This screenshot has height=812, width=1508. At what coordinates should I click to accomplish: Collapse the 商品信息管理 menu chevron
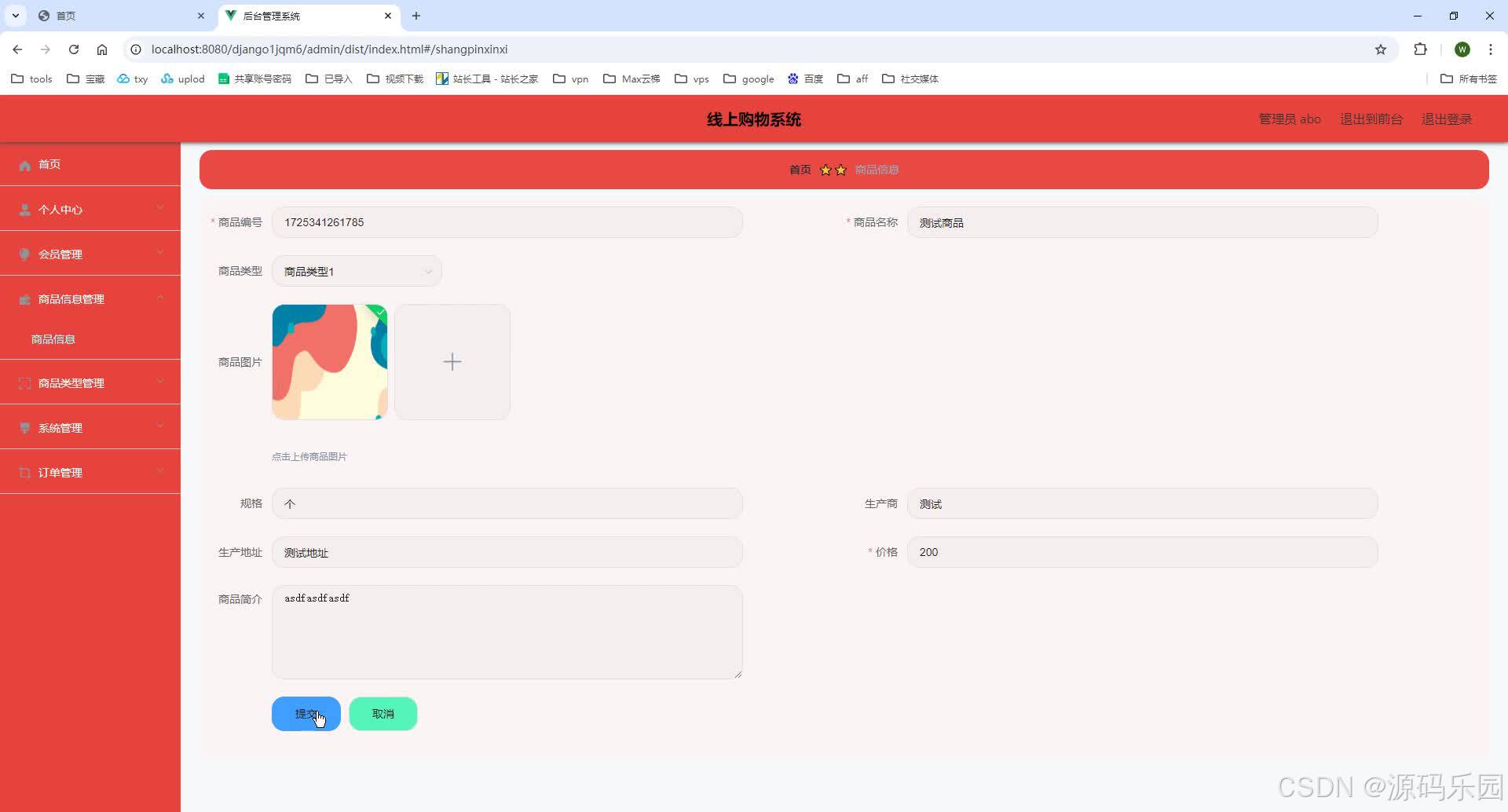coord(160,298)
